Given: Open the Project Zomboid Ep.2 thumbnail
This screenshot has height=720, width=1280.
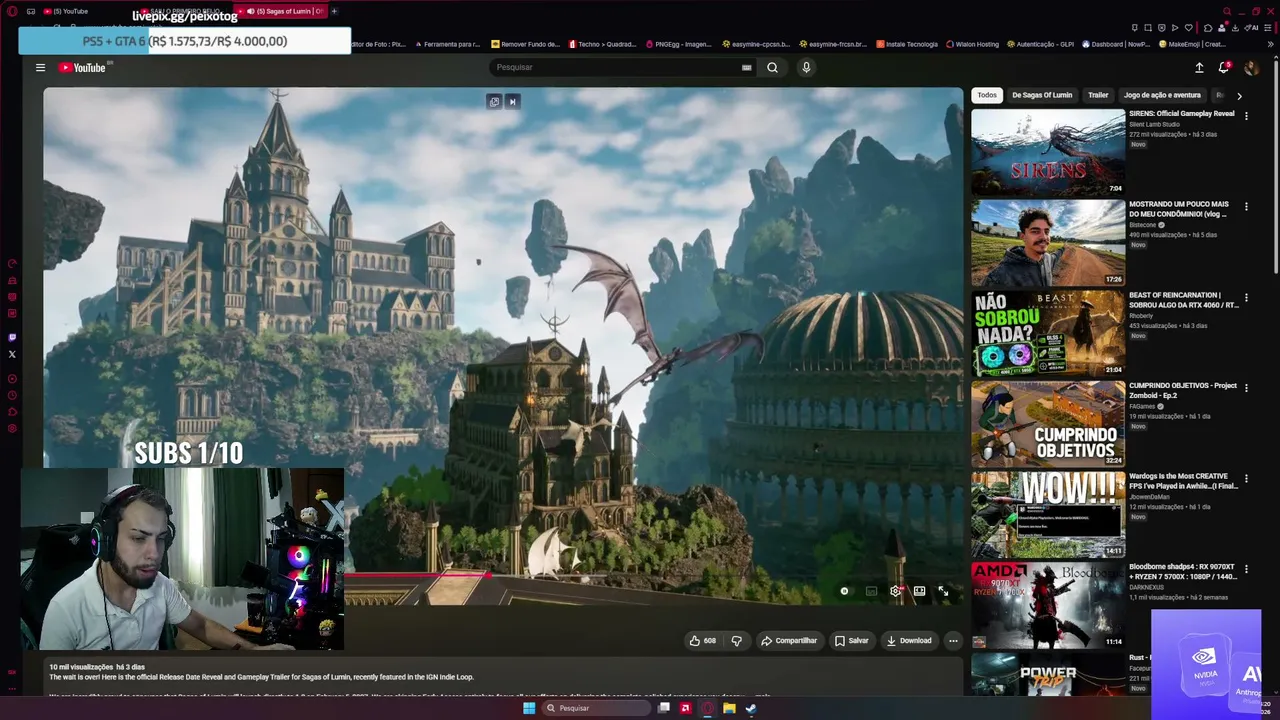Looking at the screenshot, I should pyautogui.click(x=1048, y=424).
